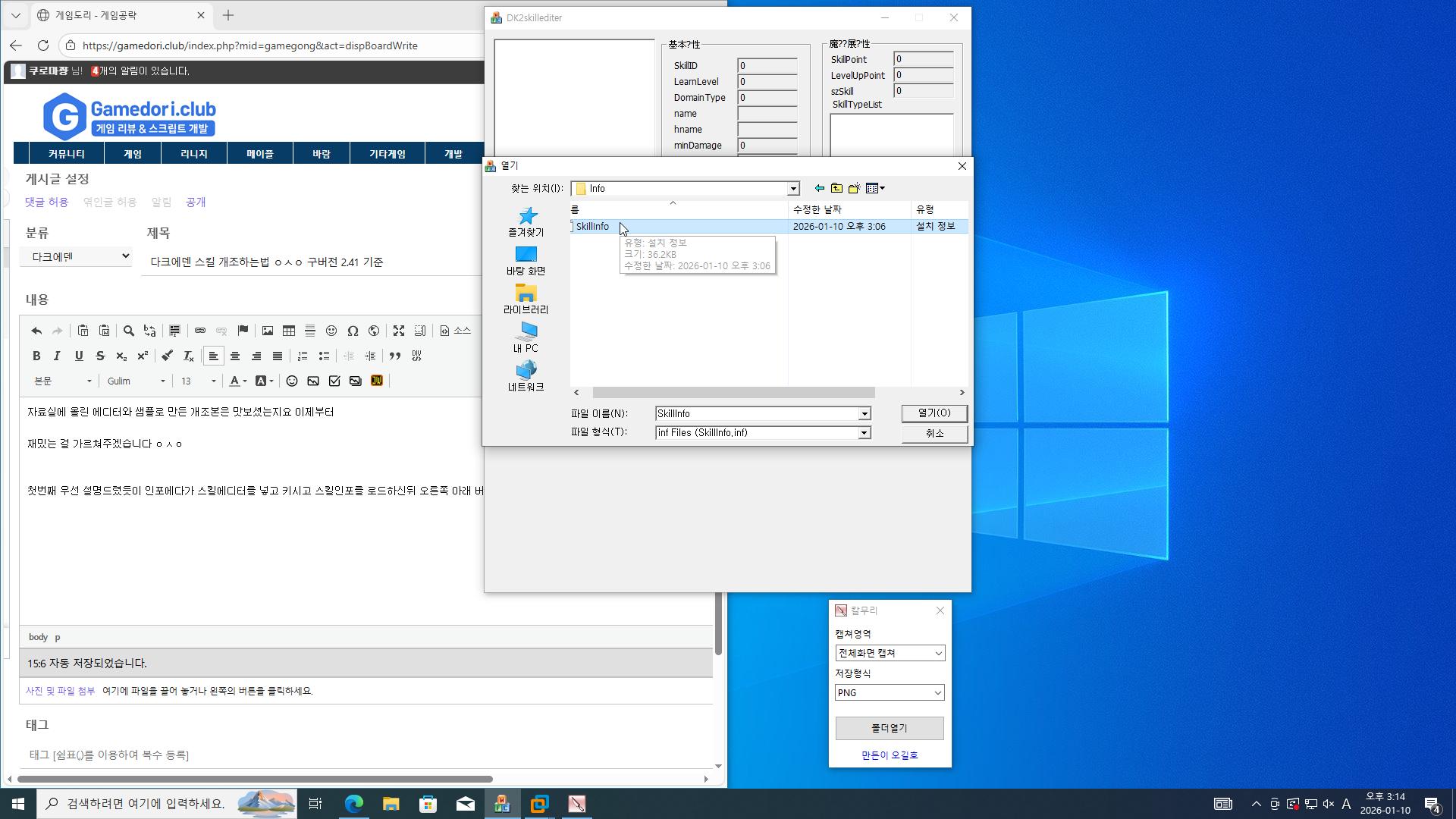The width and height of the screenshot is (1456, 819).
Task: Open the 리니지 menu item
Action: (x=194, y=154)
